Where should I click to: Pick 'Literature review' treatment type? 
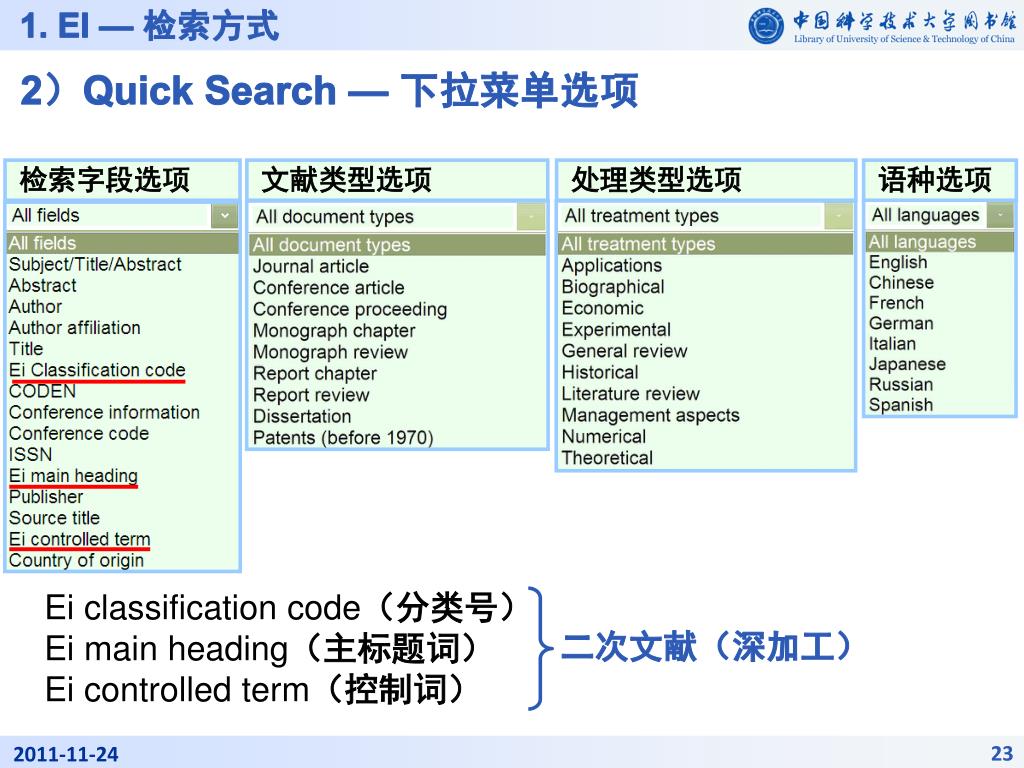(631, 394)
